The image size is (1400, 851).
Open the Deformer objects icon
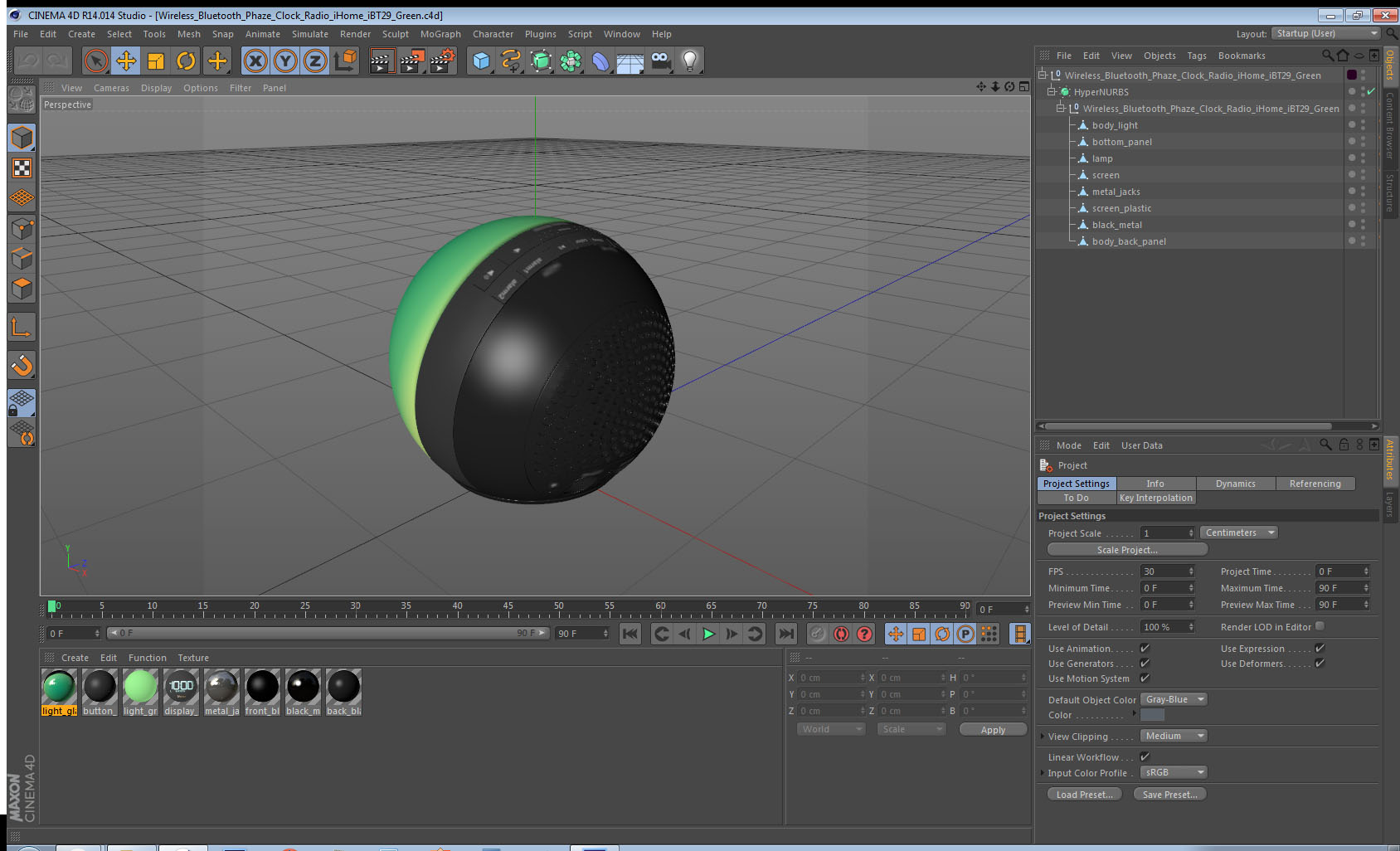(600, 61)
